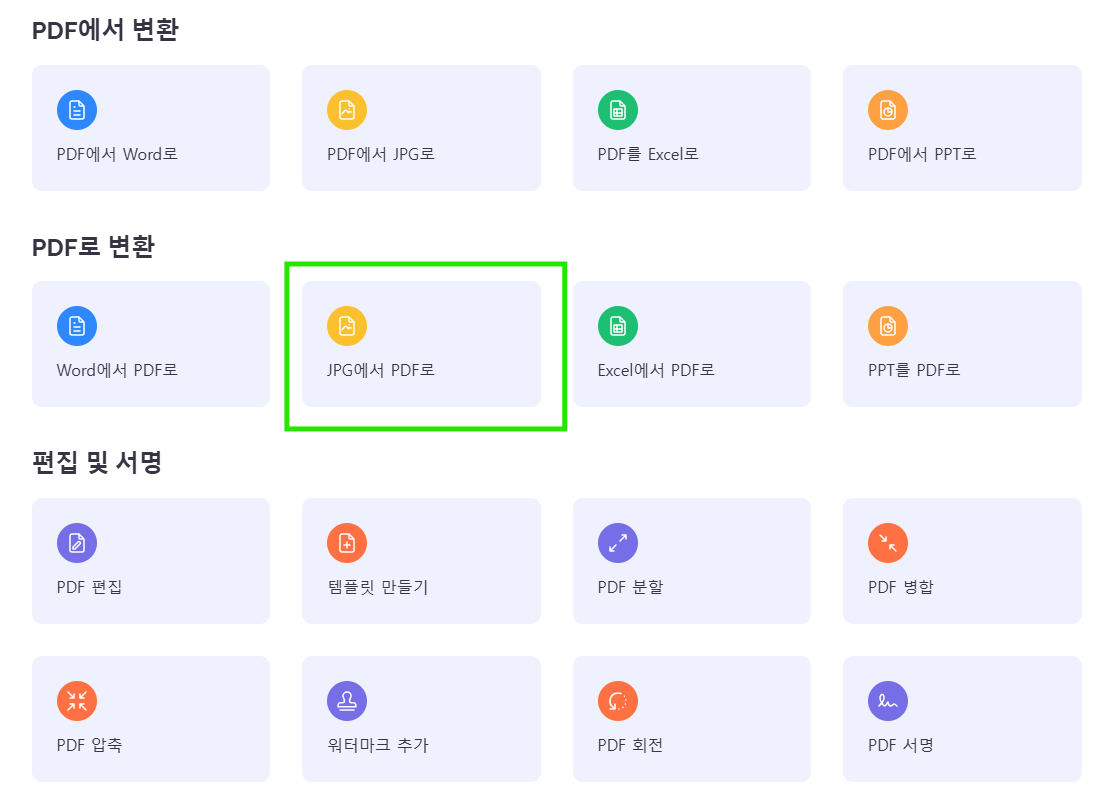Click the orange PDF 병합 merge icon
This screenshot has width=1095, height=802.
(x=888, y=543)
